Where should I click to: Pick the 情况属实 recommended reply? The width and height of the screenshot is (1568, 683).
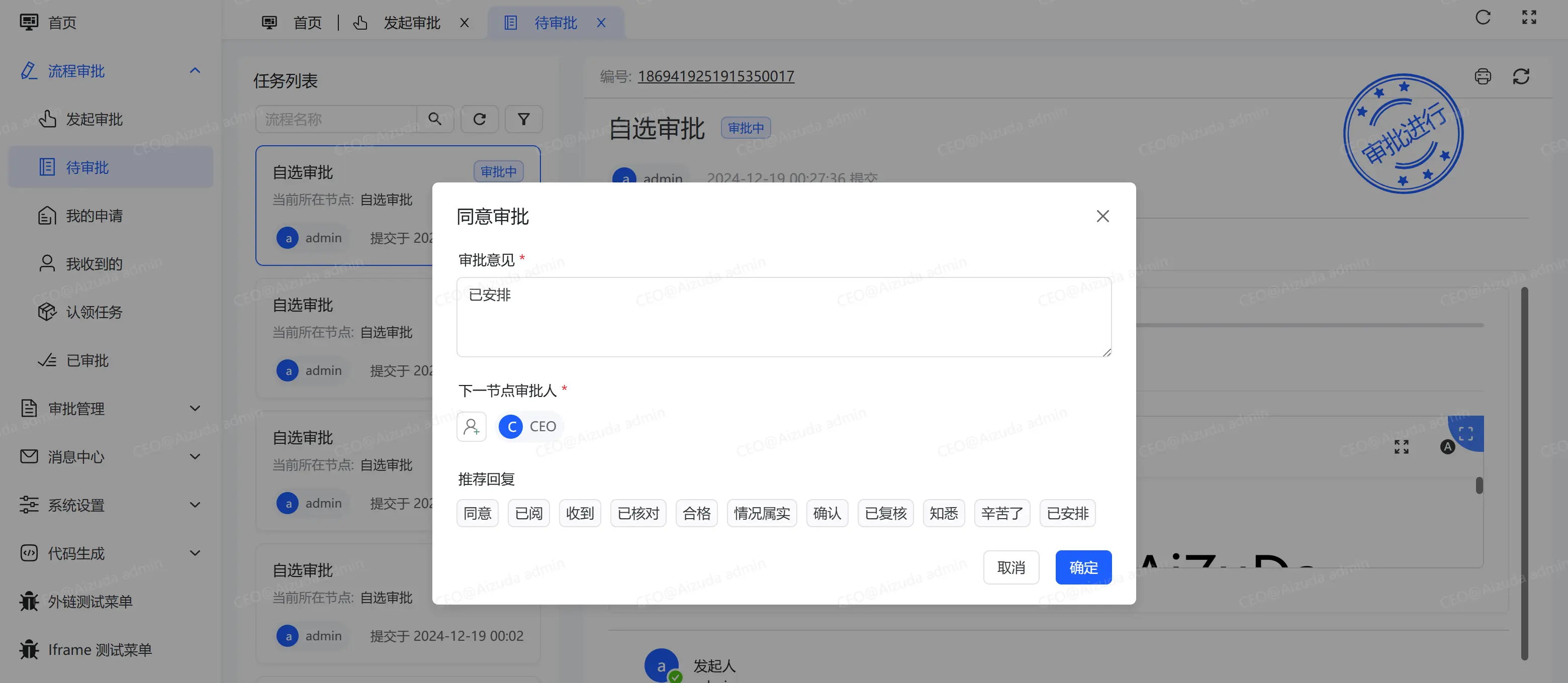point(762,513)
